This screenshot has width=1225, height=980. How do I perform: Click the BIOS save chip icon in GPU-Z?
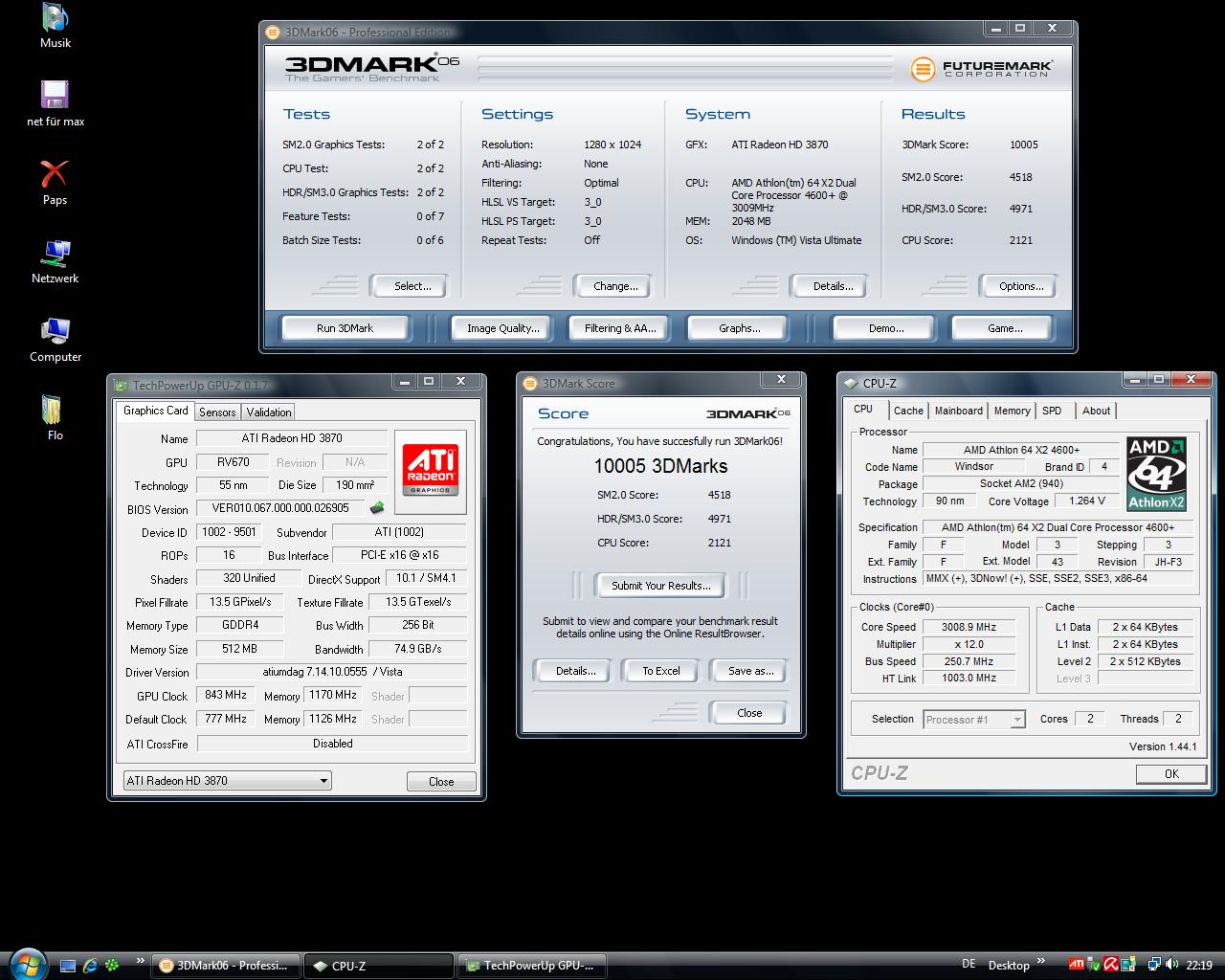point(377,508)
